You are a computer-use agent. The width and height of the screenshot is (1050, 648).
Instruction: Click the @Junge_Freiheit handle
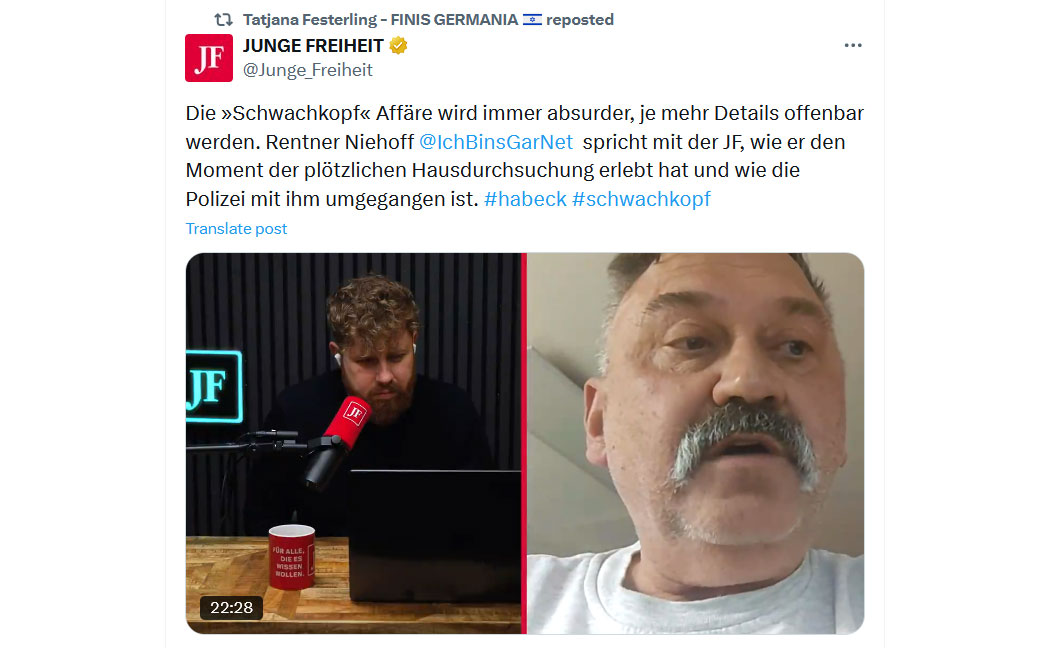pyautogui.click(x=307, y=70)
